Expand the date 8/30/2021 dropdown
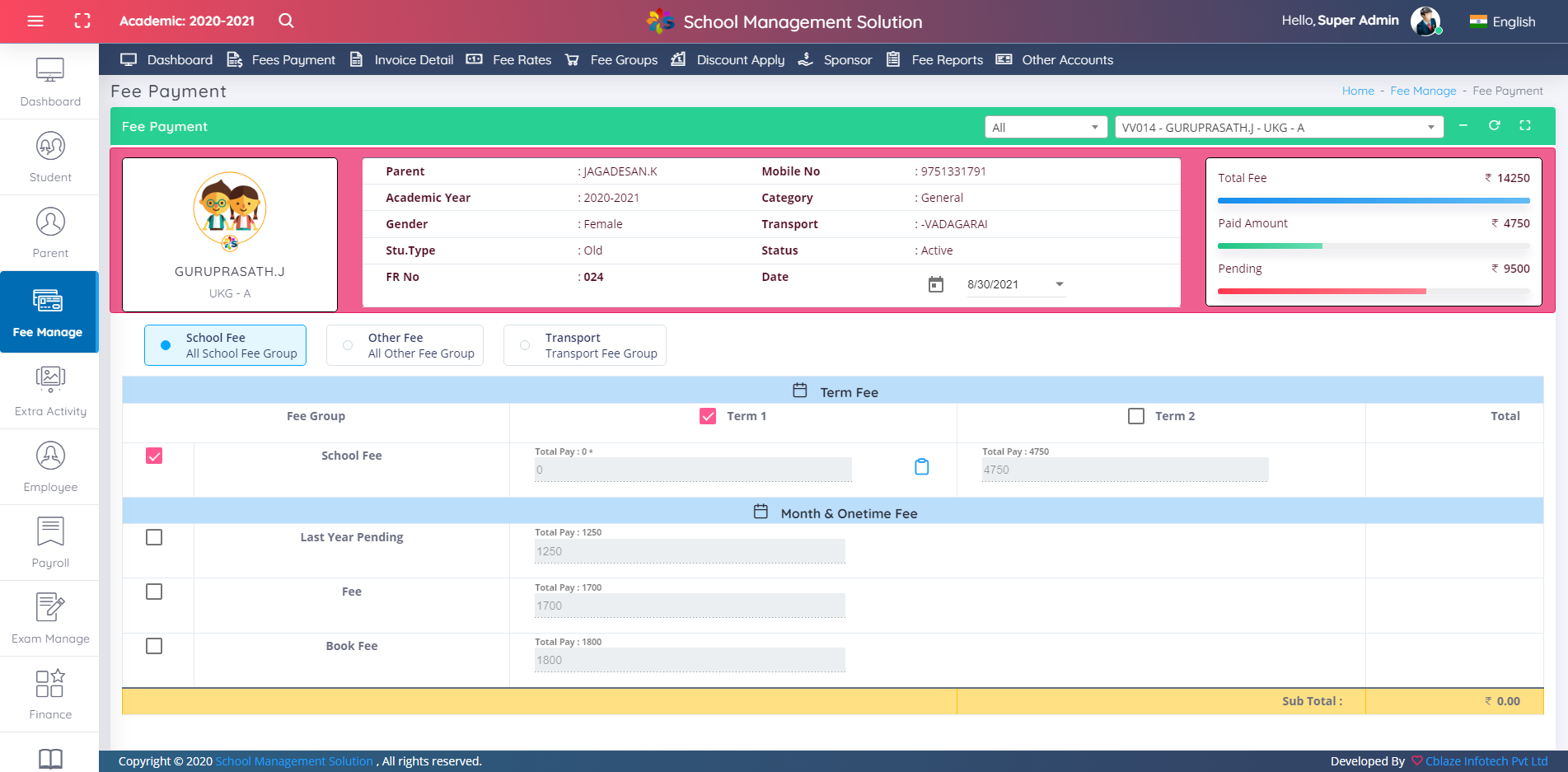 pos(1060,284)
